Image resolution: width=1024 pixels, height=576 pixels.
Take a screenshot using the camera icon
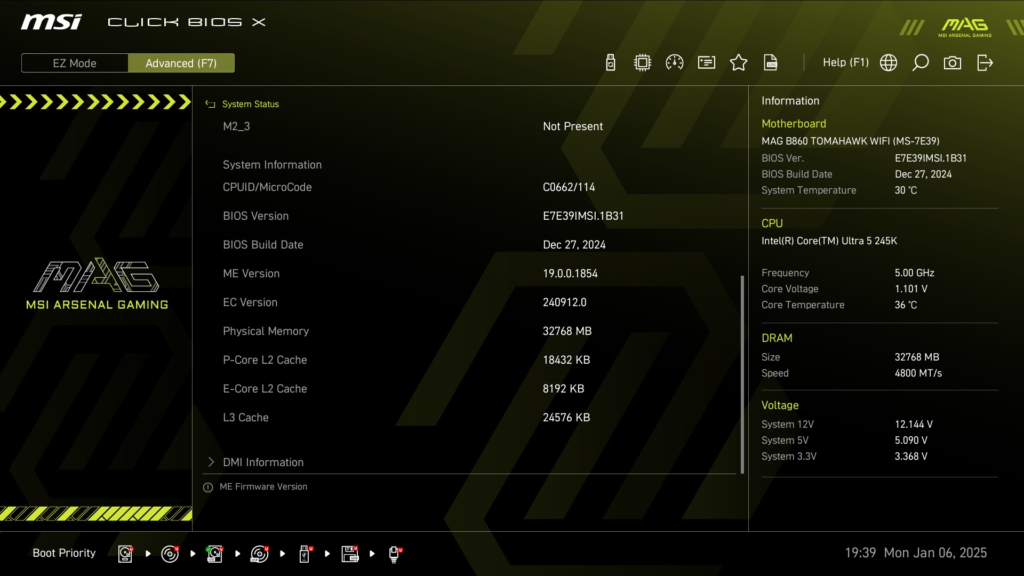tap(952, 62)
